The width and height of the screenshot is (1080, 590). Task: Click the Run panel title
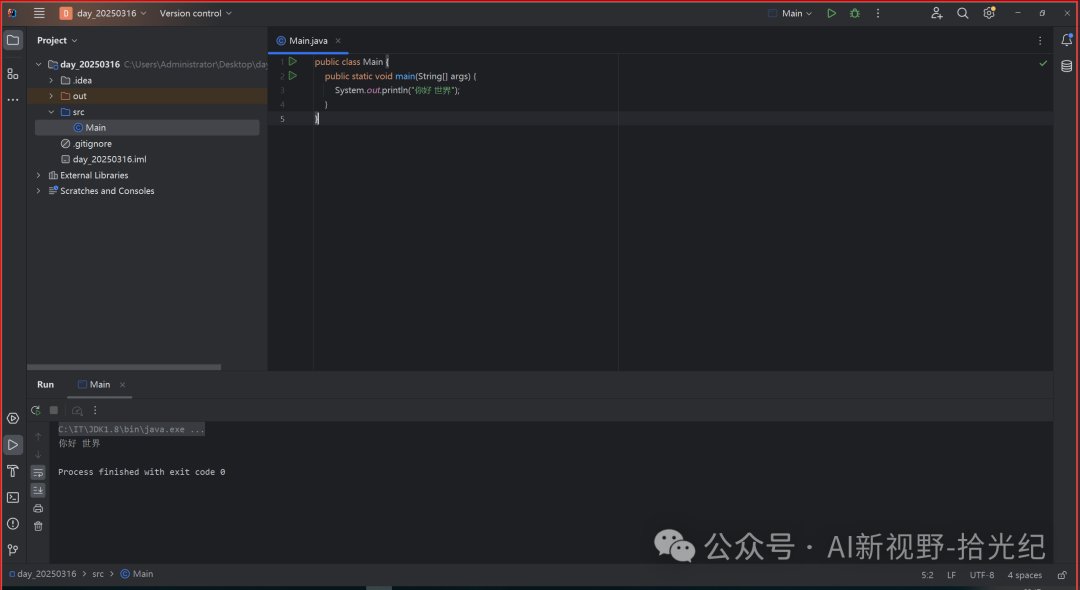click(x=45, y=384)
